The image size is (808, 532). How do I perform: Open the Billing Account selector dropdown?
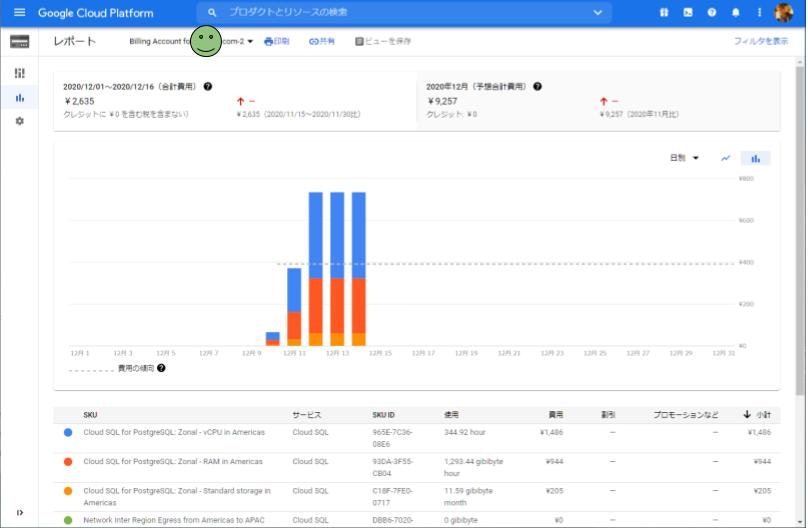(191, 41)
